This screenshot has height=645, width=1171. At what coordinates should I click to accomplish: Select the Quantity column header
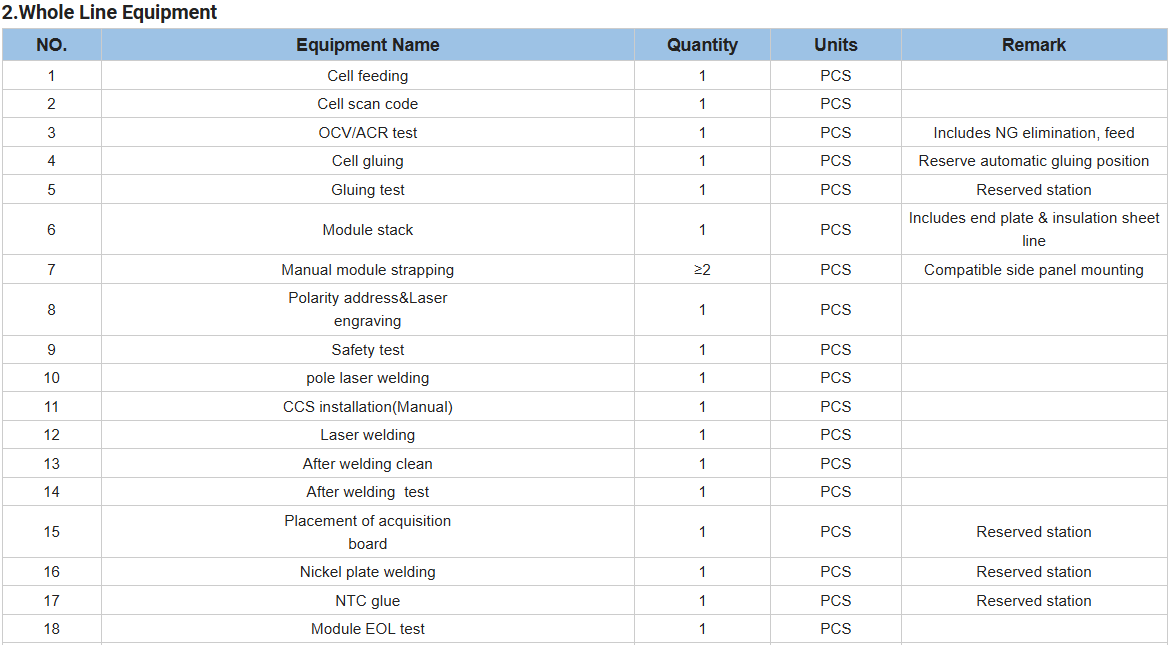click(702, 45)
